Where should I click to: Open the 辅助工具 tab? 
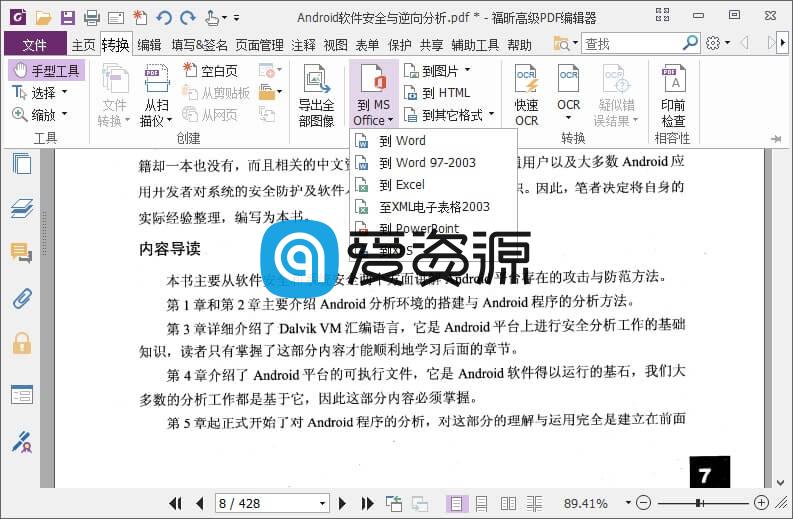[475, 45]
